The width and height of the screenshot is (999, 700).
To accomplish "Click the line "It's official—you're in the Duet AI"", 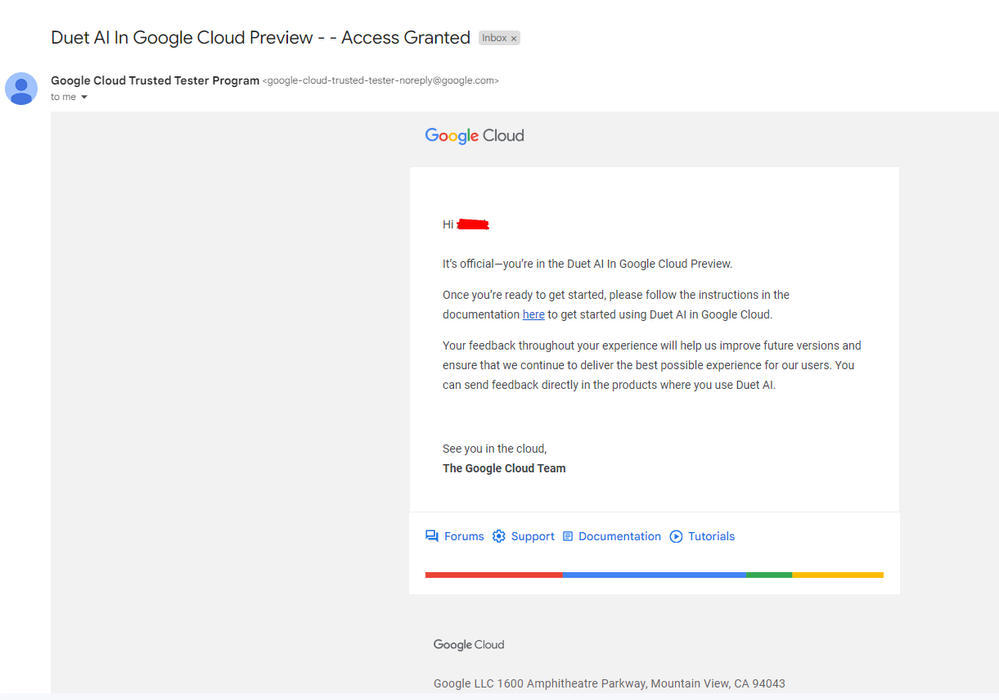I will pyautogui.click(x=587, y=264).
